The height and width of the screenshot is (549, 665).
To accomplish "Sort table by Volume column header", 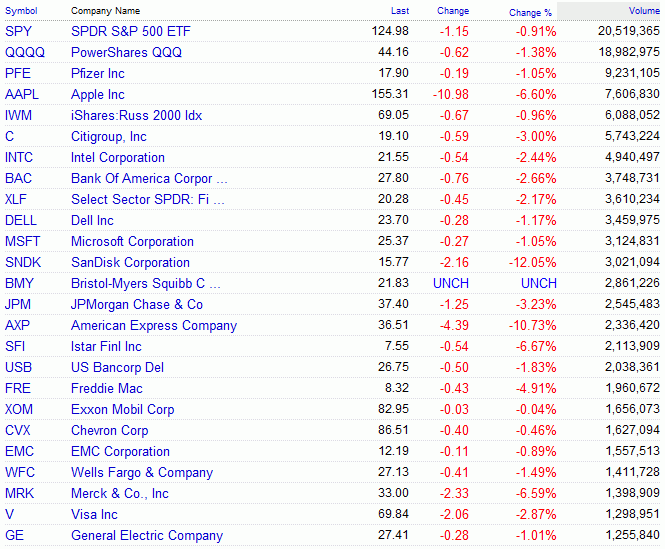I will 642,11.
